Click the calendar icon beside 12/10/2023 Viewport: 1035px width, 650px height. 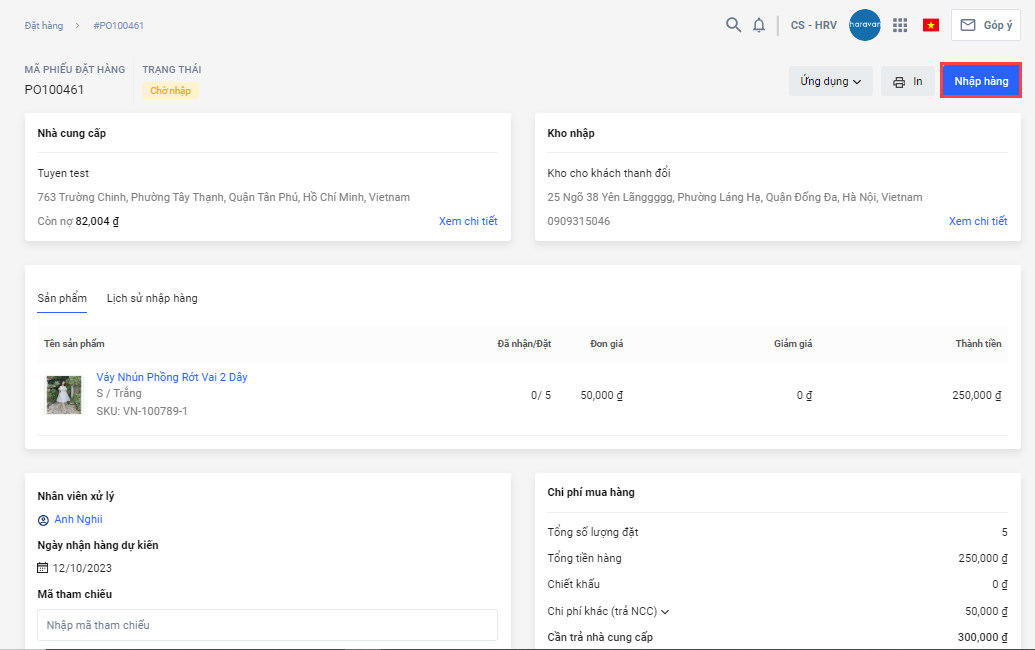click(43, 568)
